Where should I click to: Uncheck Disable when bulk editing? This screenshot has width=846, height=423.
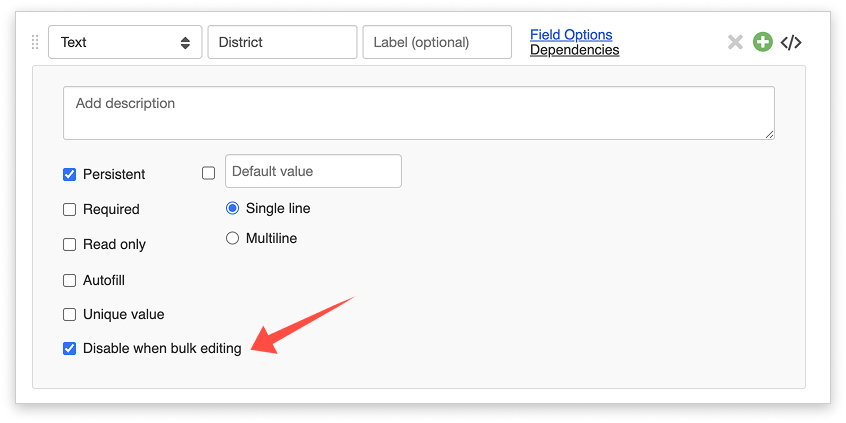[x=70, y=349]
